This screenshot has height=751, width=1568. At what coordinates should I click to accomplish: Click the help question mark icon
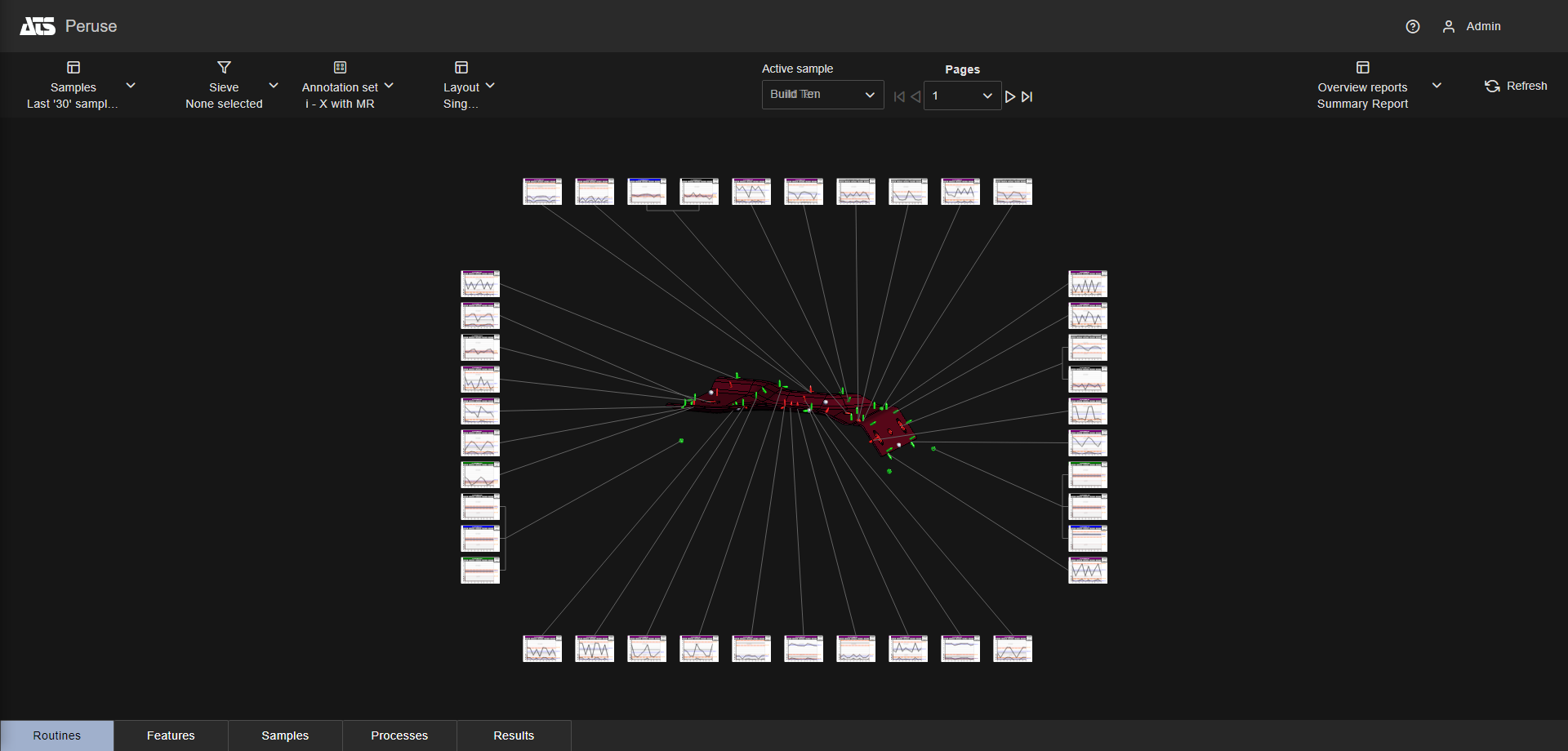pyautogui.click(x=1412, y=27)
